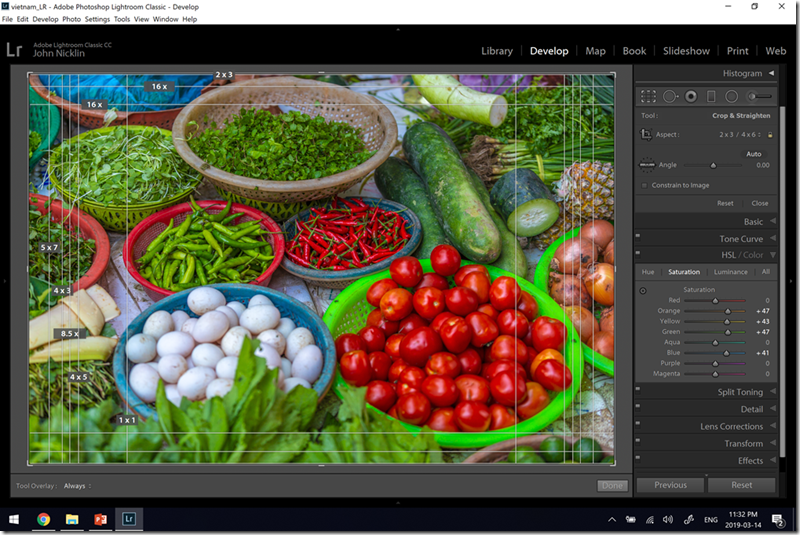Viewport: 800px width, 535px height.
Task: Select the Spot Removal tool
Action: tap(669, 96)
